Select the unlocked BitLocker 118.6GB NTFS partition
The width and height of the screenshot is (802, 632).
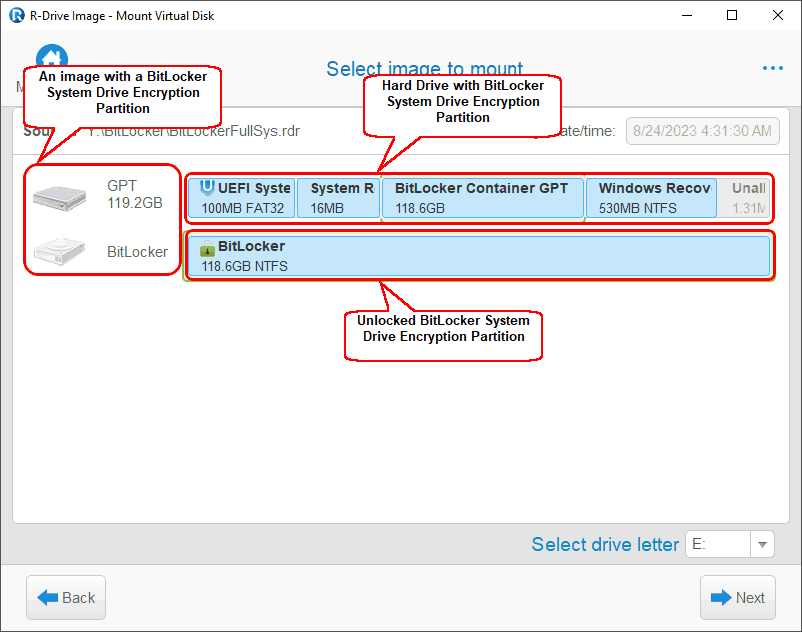pyautogui.click(x=479, y=256)
